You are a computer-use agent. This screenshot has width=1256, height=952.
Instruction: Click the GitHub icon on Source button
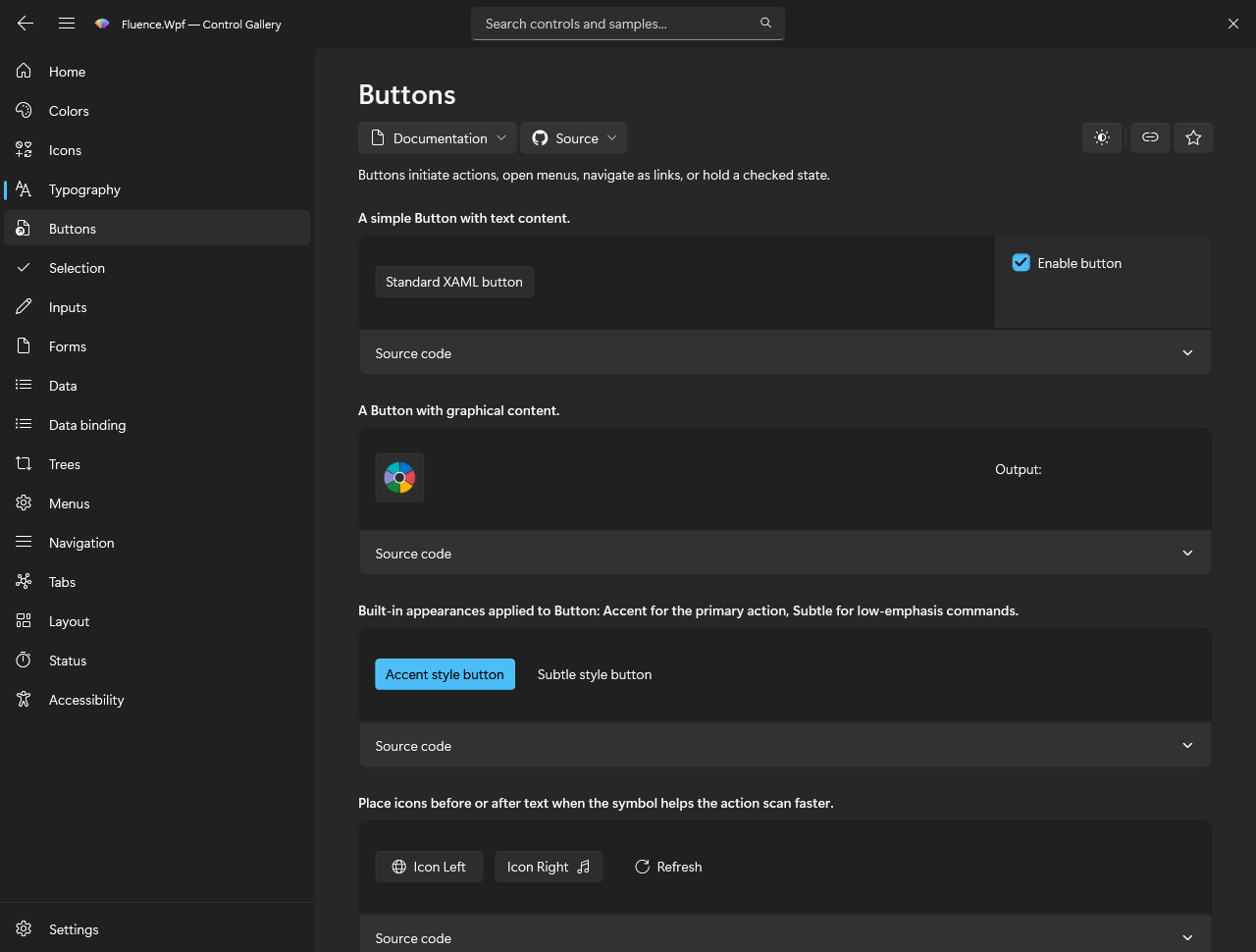[540, 137]
